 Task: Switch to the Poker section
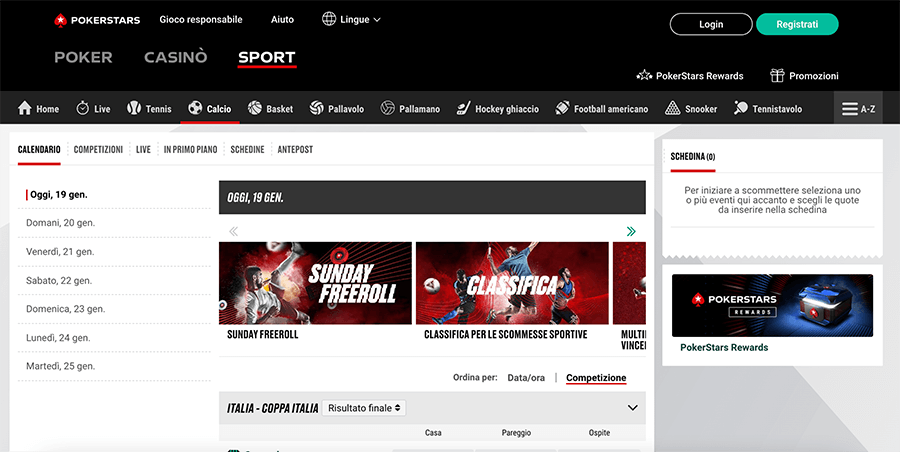tap(83, 57)
